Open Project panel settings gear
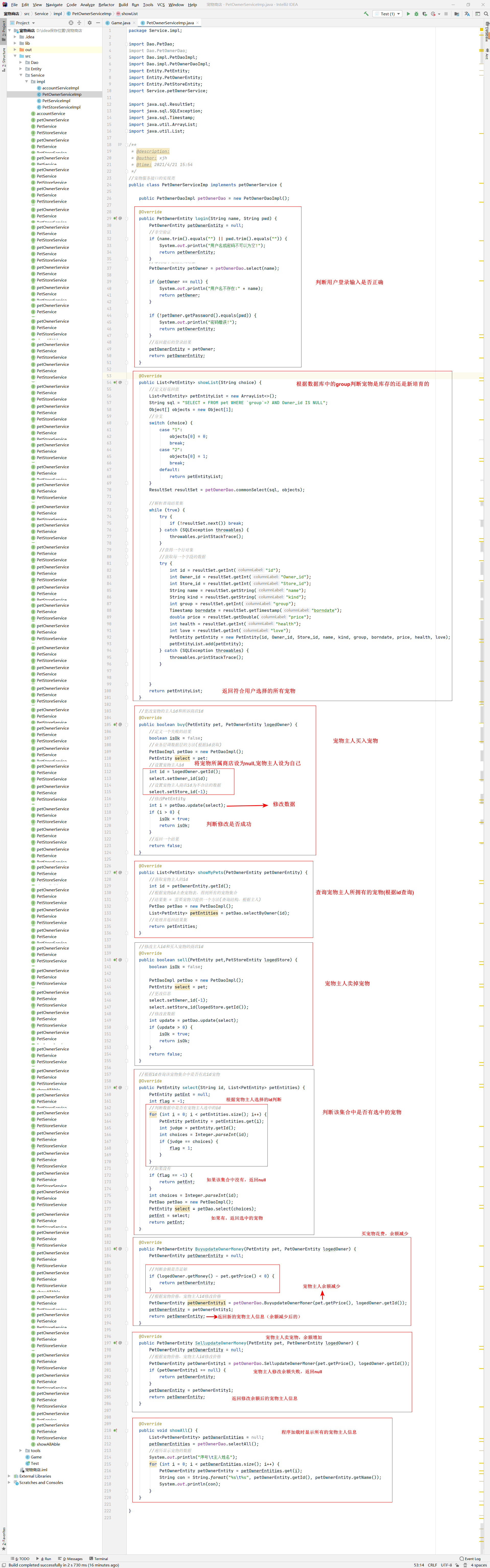 click(89, 22)
